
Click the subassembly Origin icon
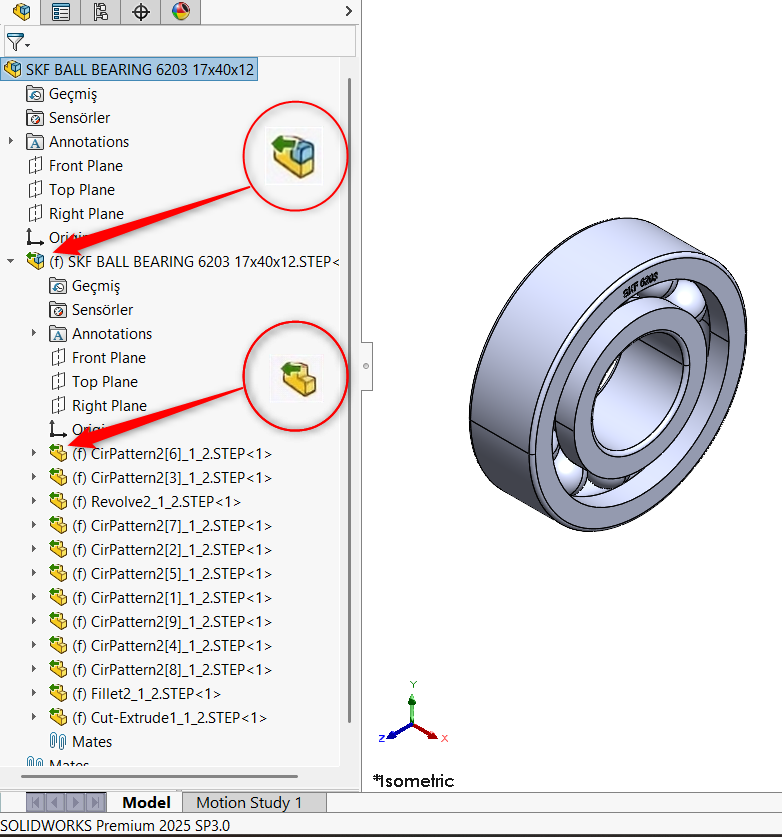pyautogui.click(x=58, y=429)
